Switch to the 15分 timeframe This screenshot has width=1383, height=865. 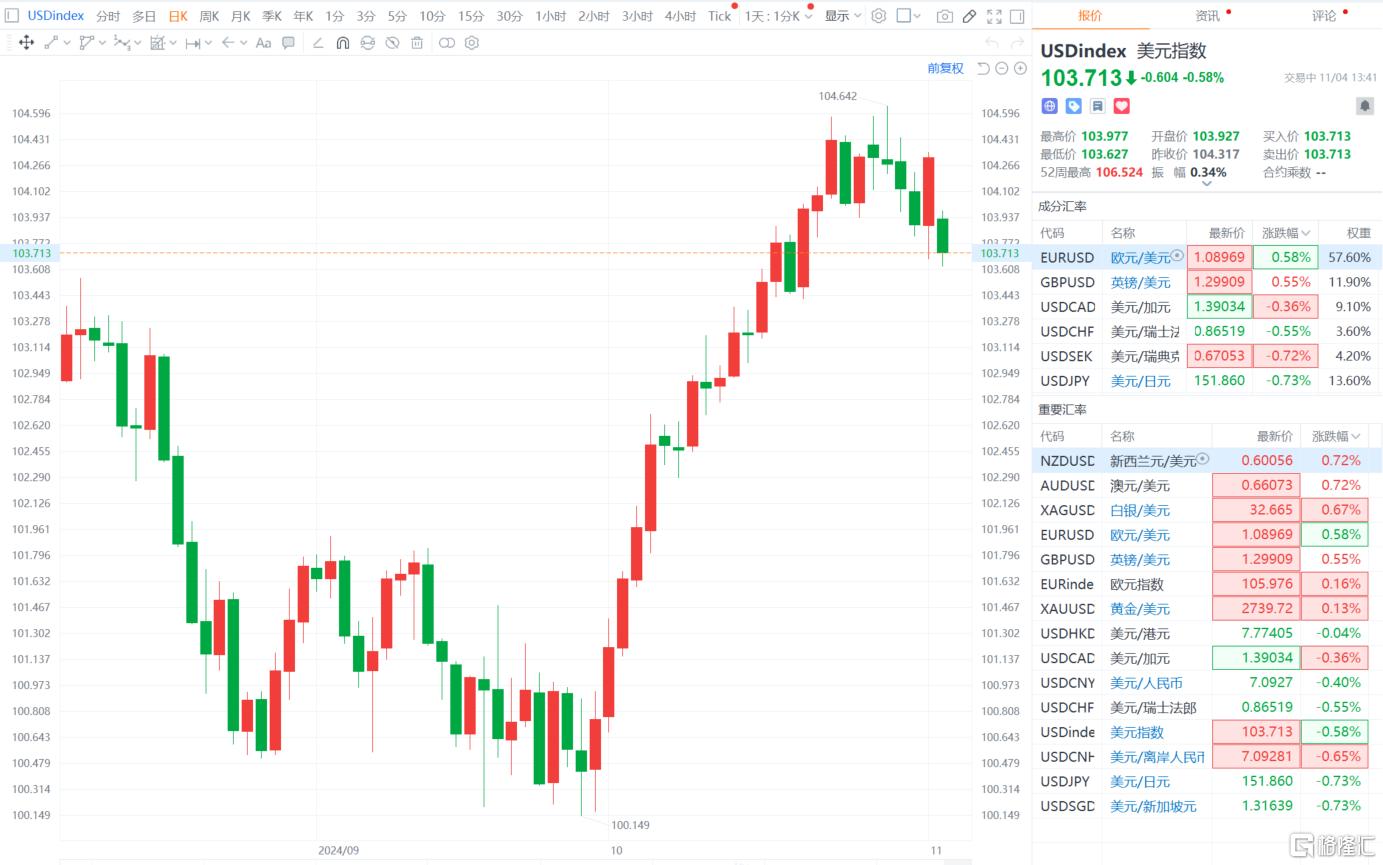[x=471, y=16]
